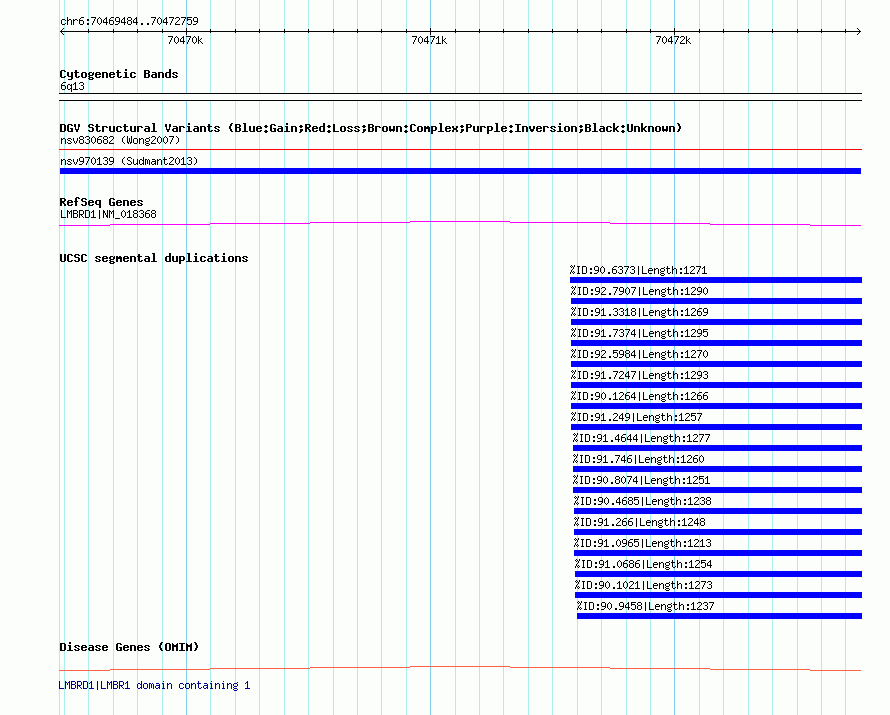Open the DGV Structural Variants track title
890x715 pixels.
tap(371, 128)
